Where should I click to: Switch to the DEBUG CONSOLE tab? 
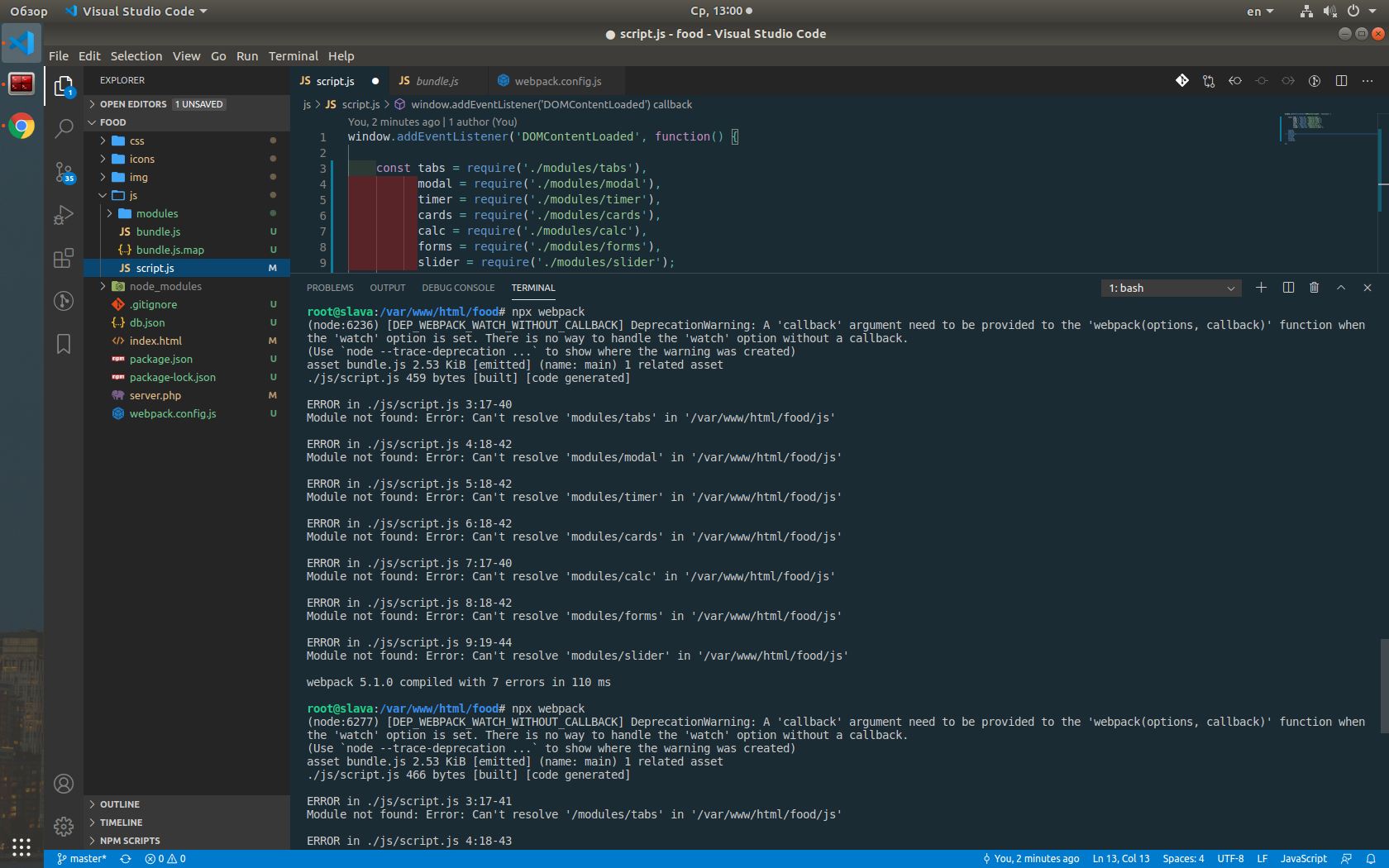click(458, 288)
